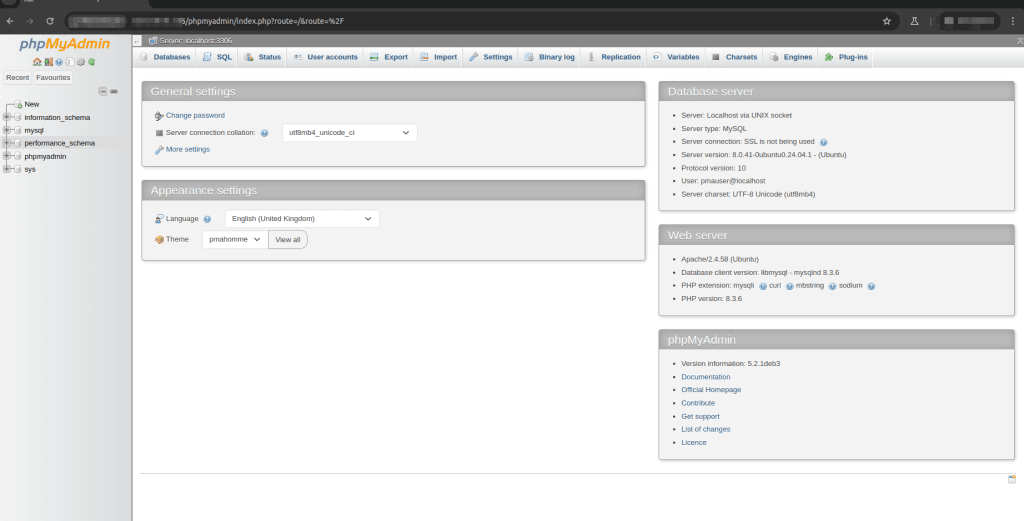Image resolution: width=1024 pixels, height=521 pixels.
Task: Expand sys database tree node
Action: tap(7, 169)
